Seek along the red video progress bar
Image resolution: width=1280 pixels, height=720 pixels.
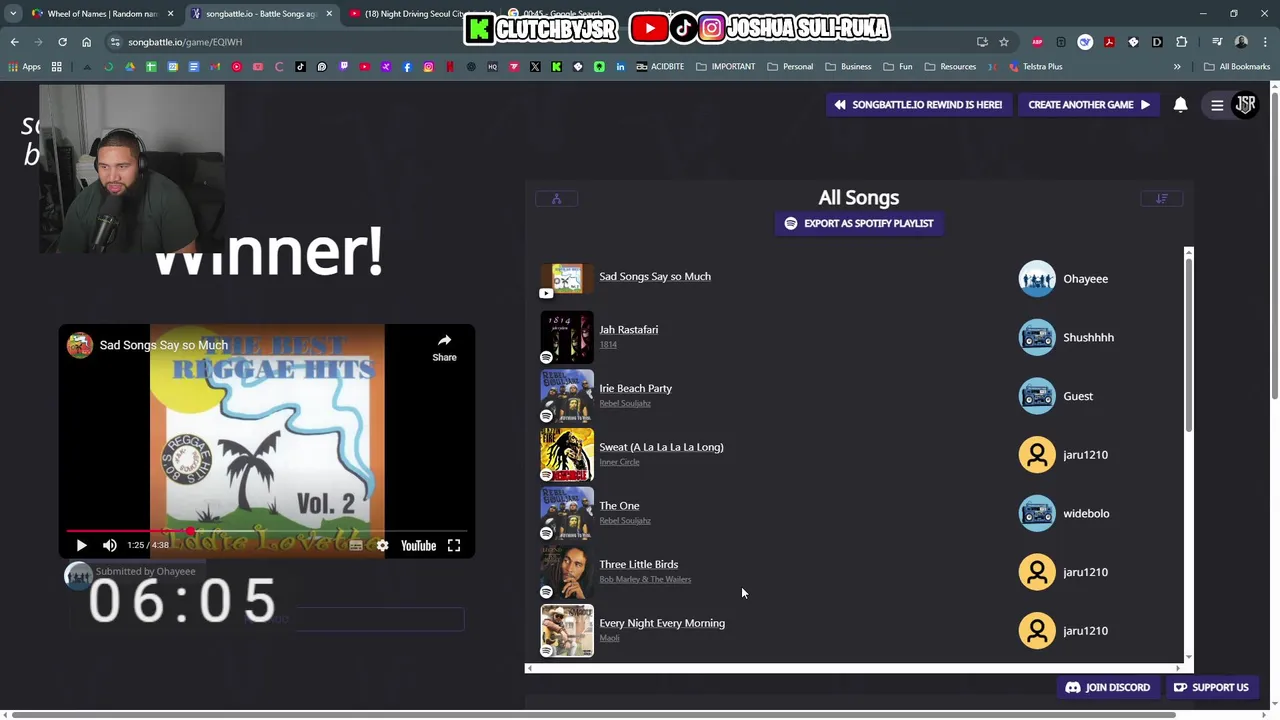pos(266,531)
